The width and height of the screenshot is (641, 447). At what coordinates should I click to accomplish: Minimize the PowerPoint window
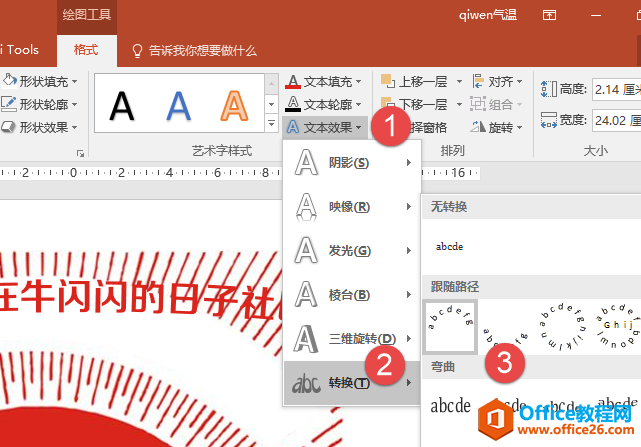[596, 16]
